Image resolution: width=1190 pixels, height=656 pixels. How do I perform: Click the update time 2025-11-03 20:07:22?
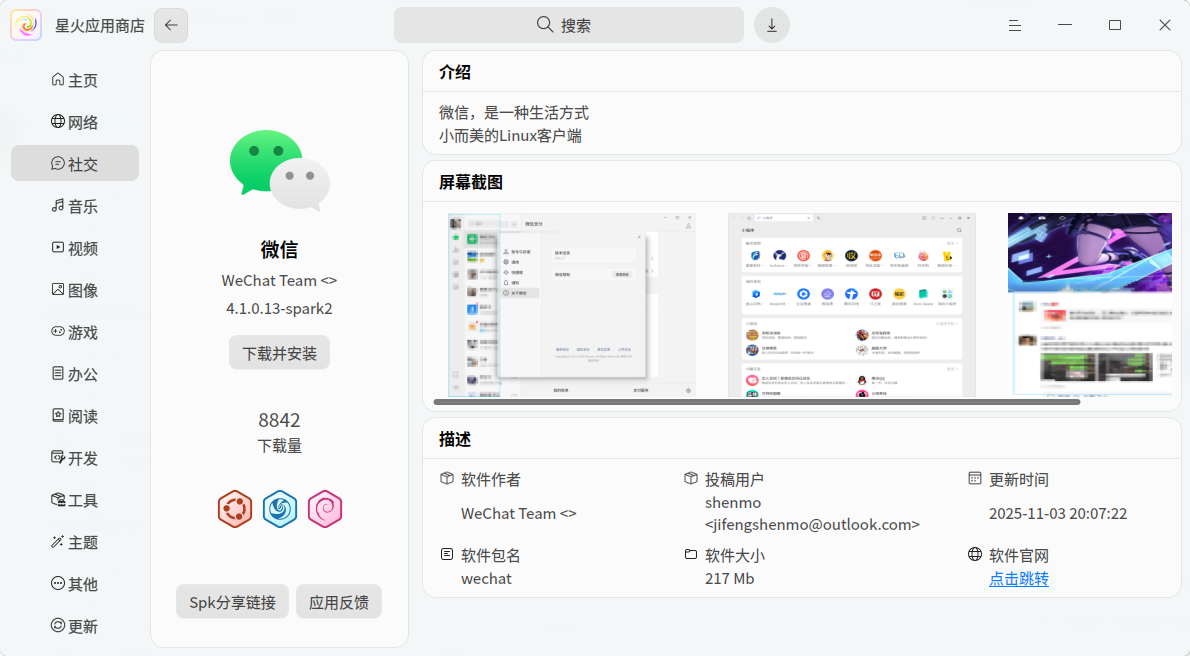[x=1058, y=513]
